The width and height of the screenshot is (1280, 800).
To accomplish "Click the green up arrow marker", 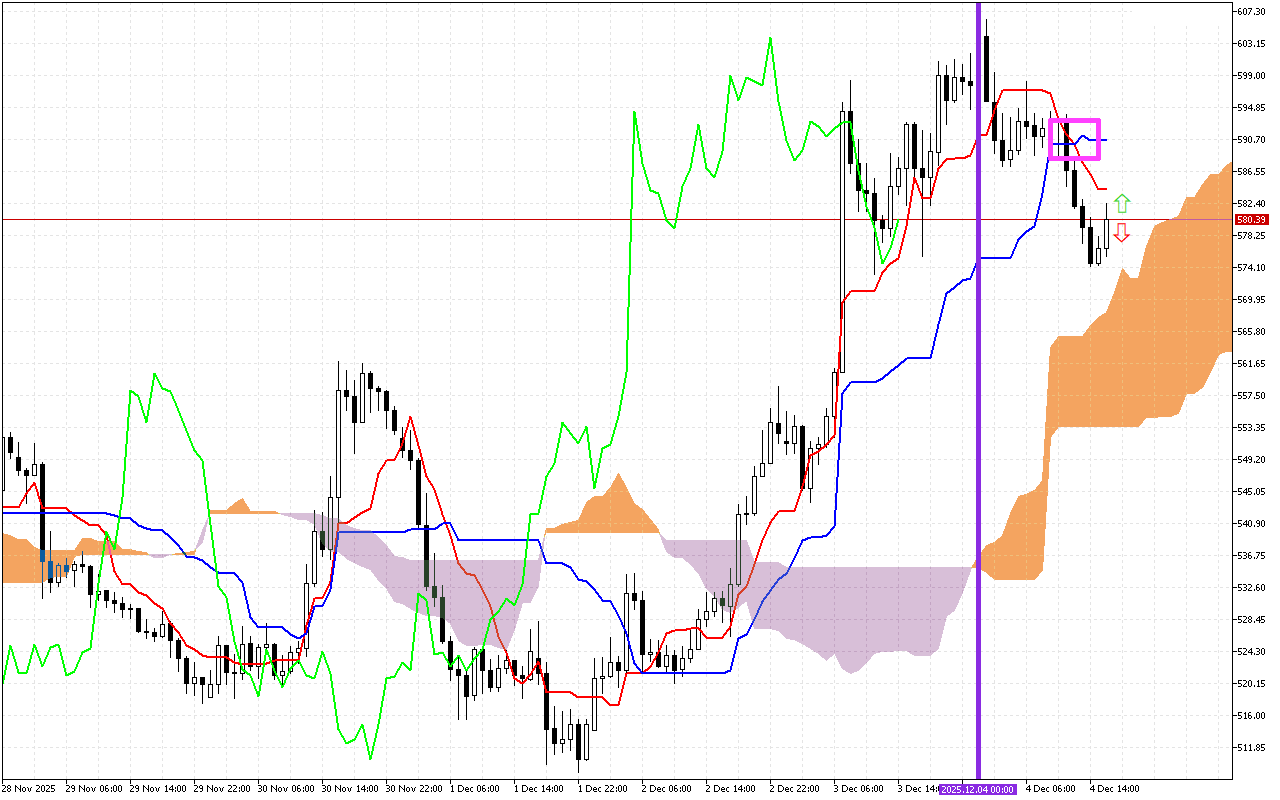I will point(1122,204).
